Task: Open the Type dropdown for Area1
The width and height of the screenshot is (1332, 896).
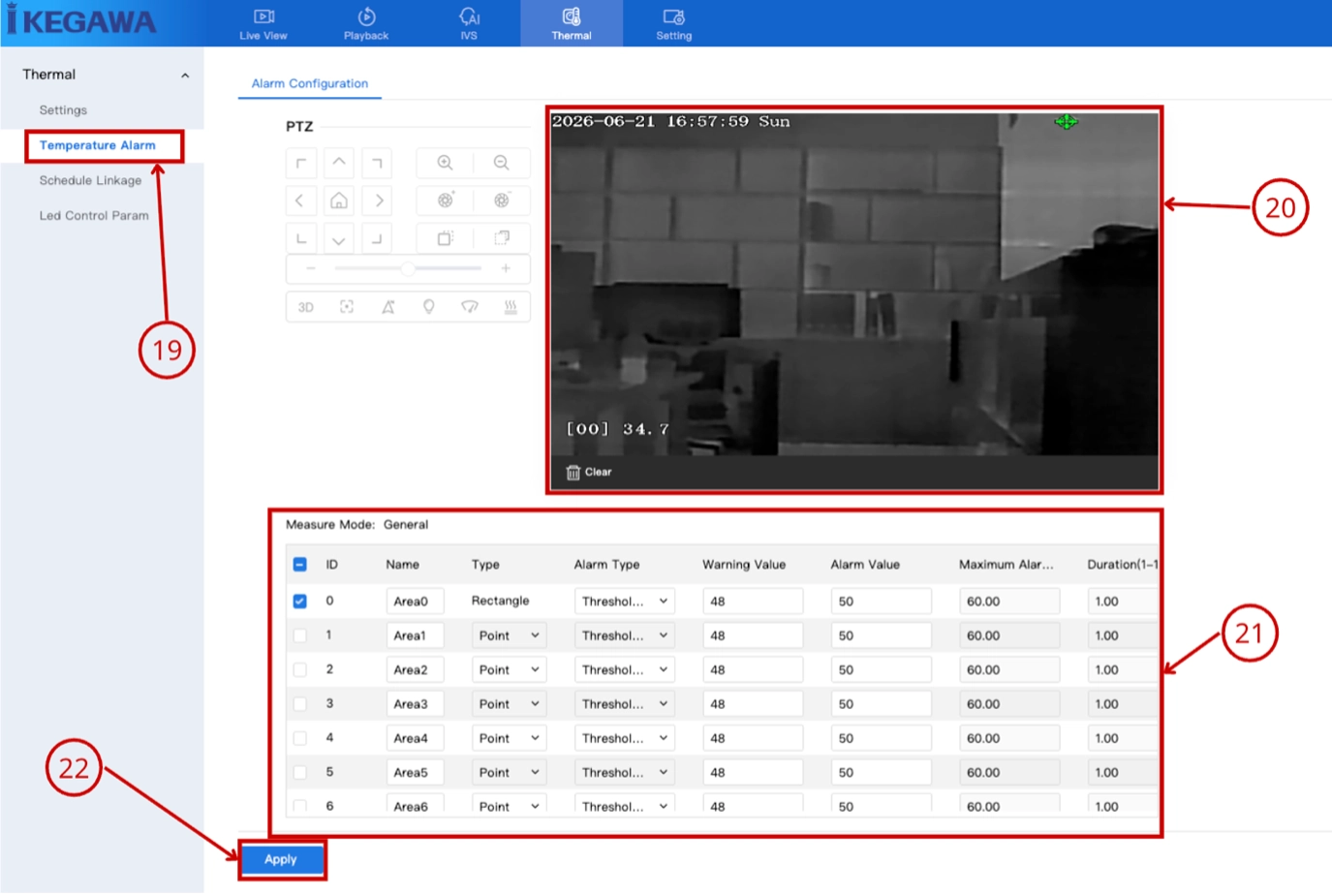Action: [509, 635]
